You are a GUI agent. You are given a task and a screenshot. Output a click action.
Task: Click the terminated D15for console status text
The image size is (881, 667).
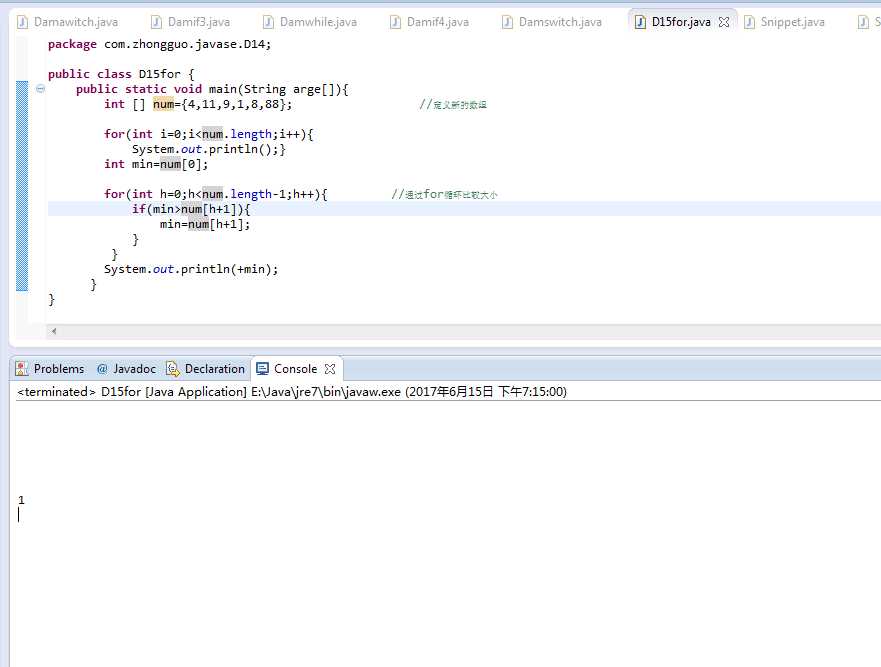292,392
